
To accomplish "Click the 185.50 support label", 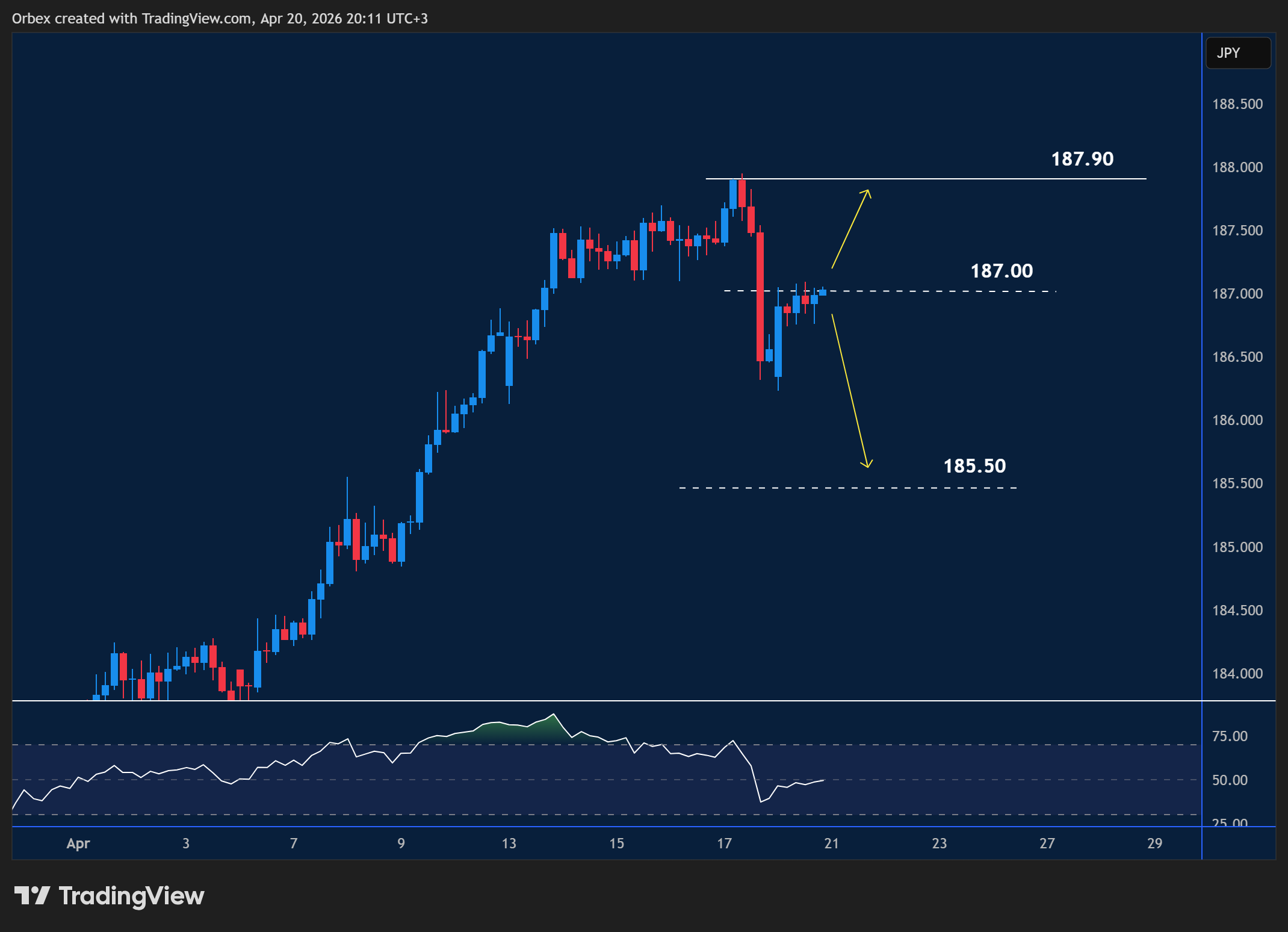I will coord(974,466).
